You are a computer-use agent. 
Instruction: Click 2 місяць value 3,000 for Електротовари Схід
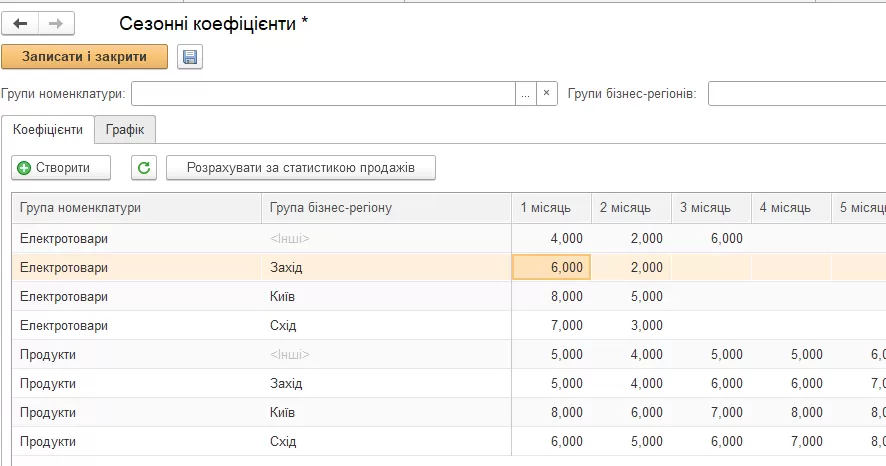[x=632, y=325]
